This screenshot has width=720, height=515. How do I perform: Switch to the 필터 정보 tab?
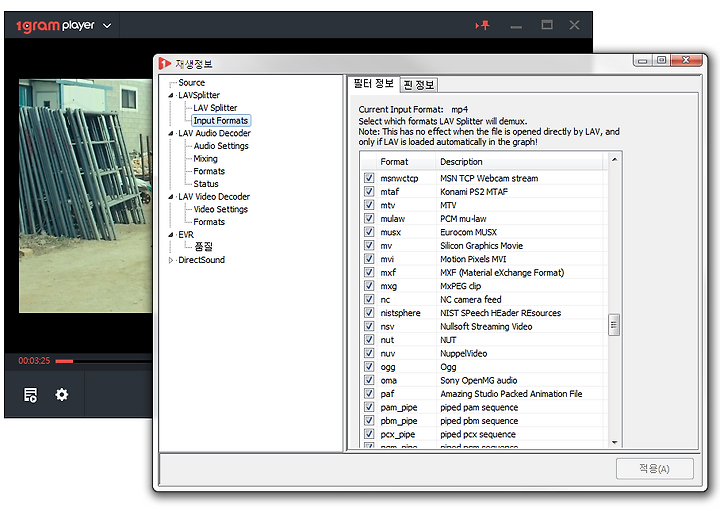click(373, 84)
